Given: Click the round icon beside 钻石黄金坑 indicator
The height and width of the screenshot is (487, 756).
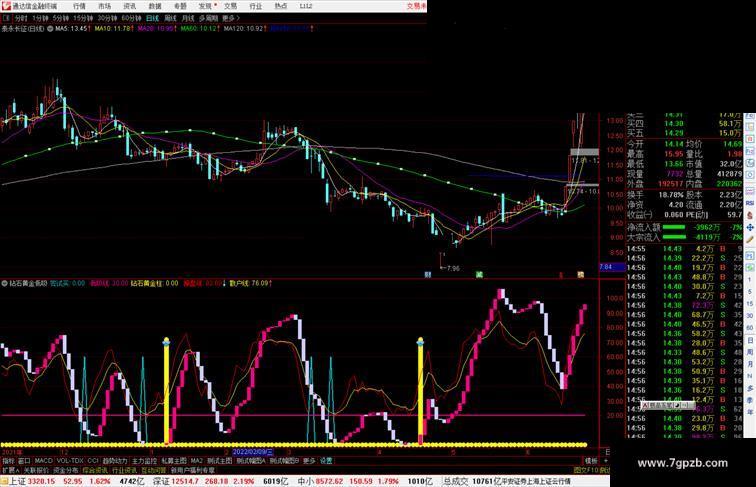Looking at the screenshot, I should coord(4,284).
